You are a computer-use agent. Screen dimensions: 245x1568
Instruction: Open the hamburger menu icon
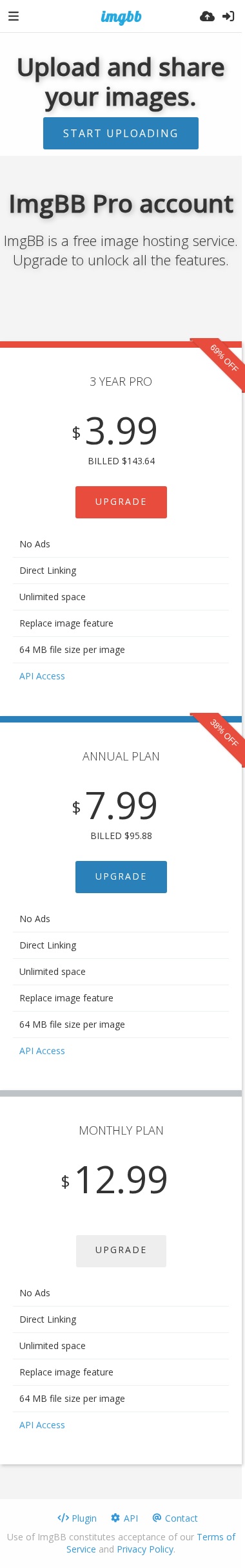[x=14, y=16]
